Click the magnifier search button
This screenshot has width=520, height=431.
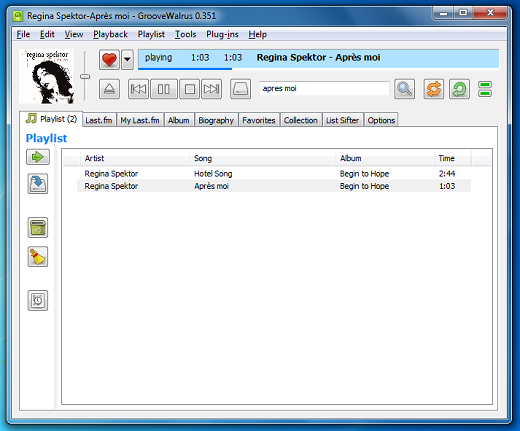(404, 89)
